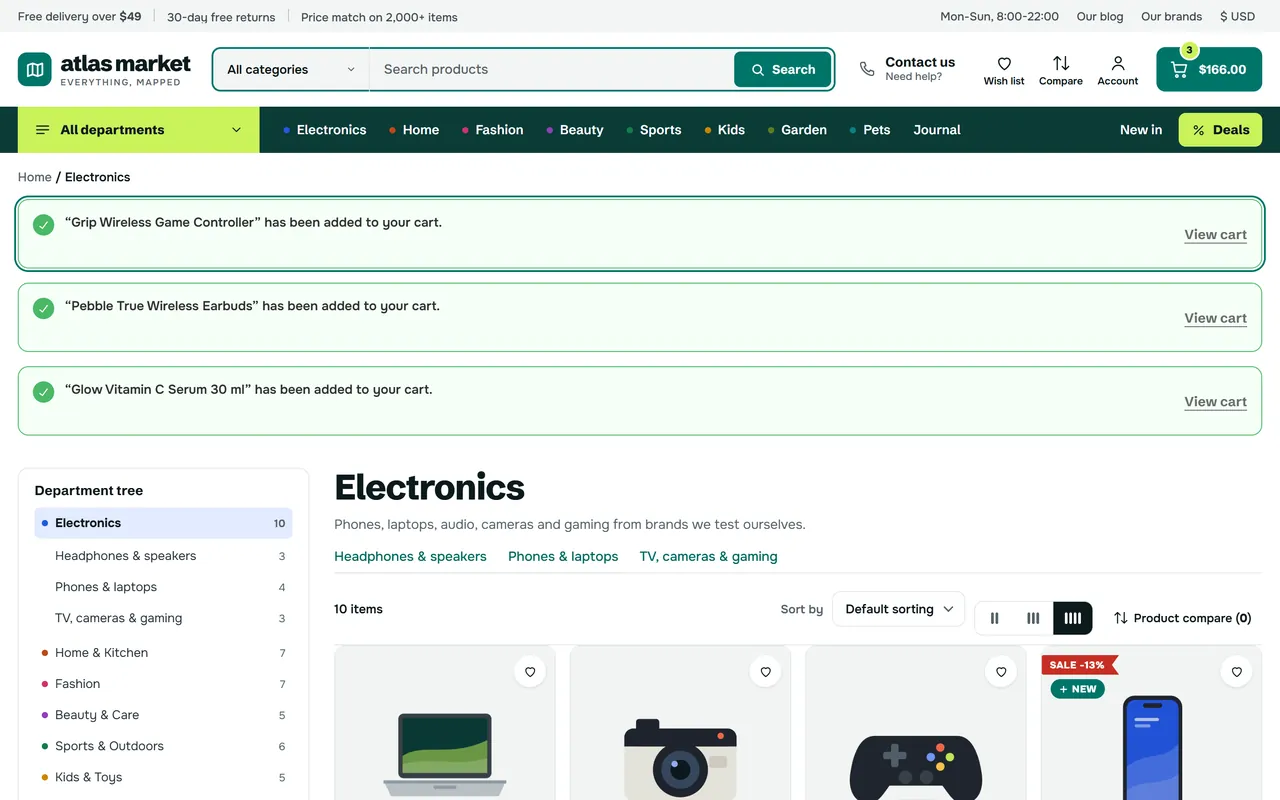
Task: Open the $ USD currency selector
Action: coord(1237,16)
